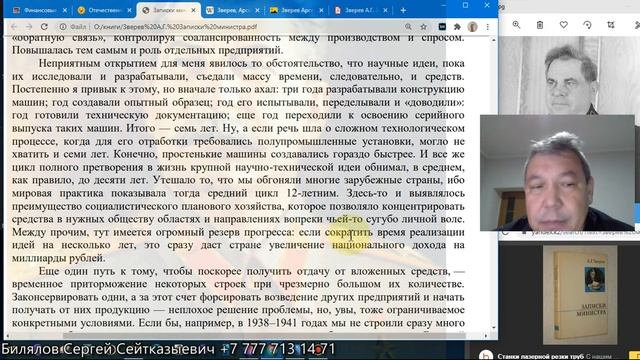Viewport: 640px width, 360px height.
Task: Switch to the Зверев Арс image tab
Action: pyautogui.click(x=297, y=11)
